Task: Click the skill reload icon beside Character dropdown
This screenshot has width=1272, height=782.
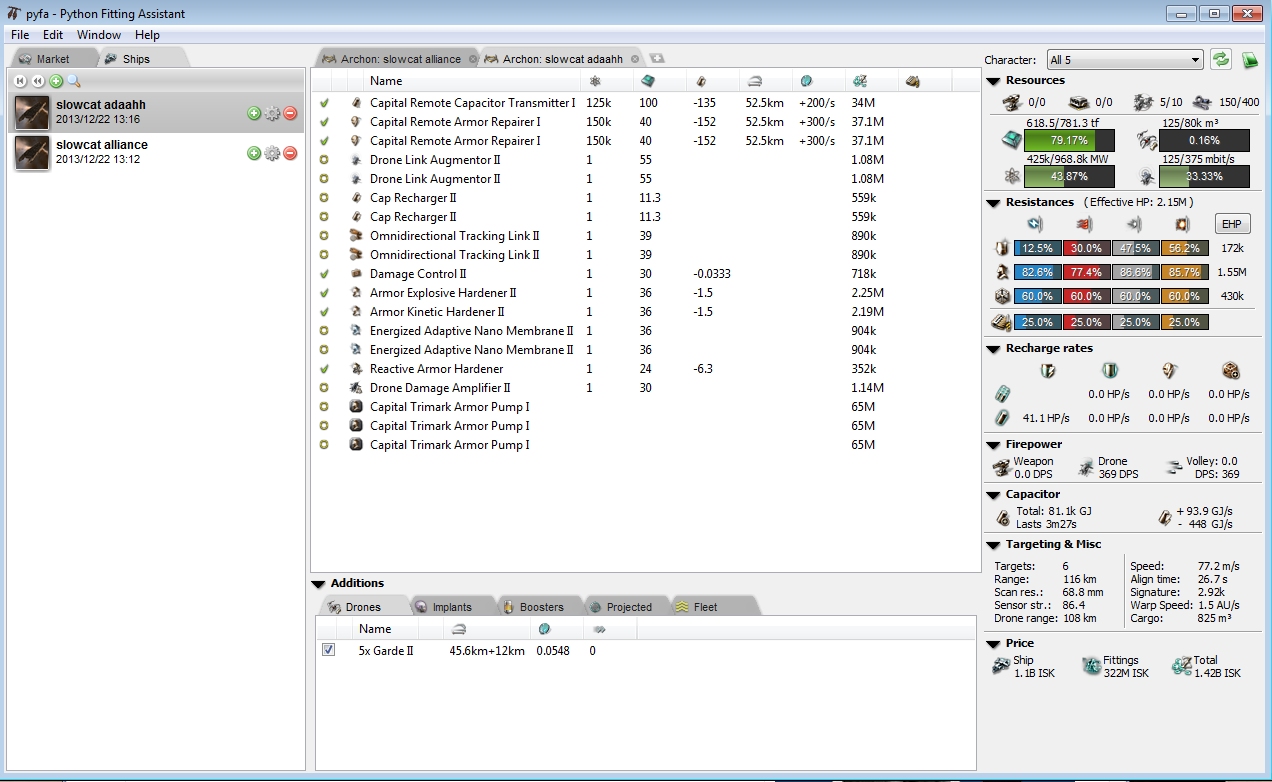Action: (1220, 60)
